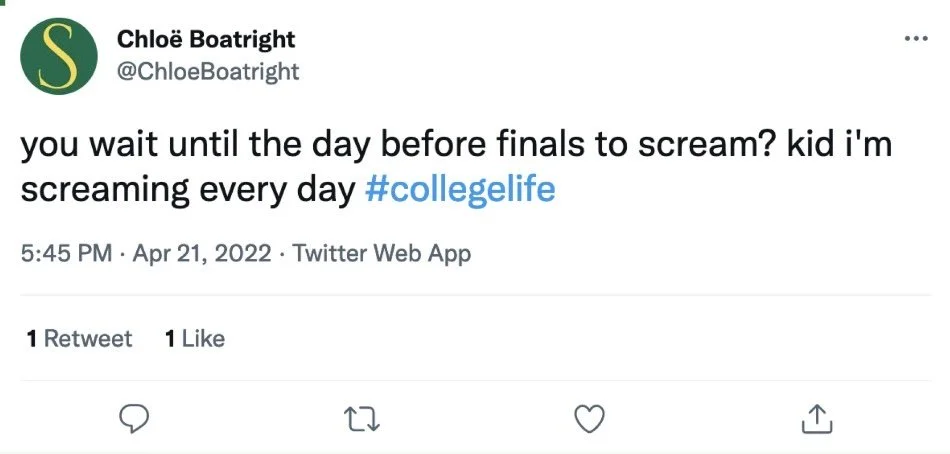Open the Twitter Web App source link
This screenshot has height=454, width=950.
tap(382, 254)
